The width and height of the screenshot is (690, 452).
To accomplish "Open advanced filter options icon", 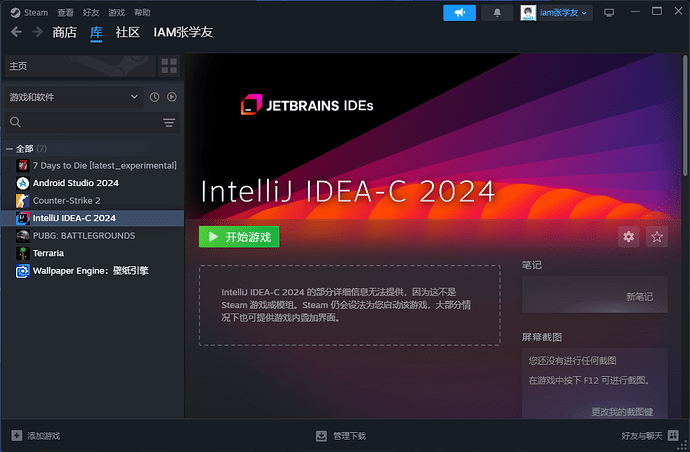I will 169,122.
